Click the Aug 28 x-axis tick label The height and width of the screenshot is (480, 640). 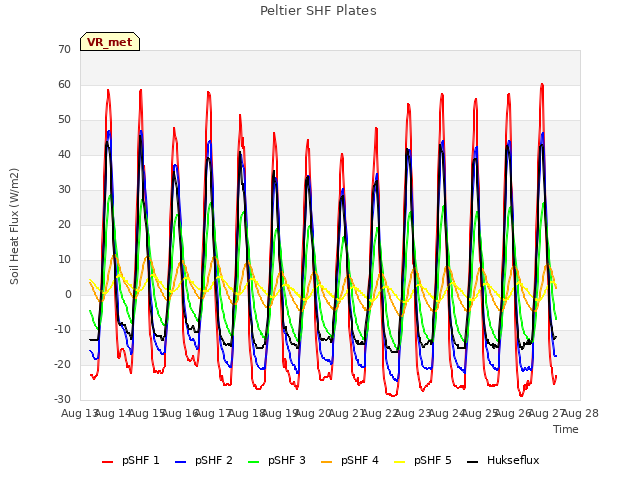click(580, 413)
